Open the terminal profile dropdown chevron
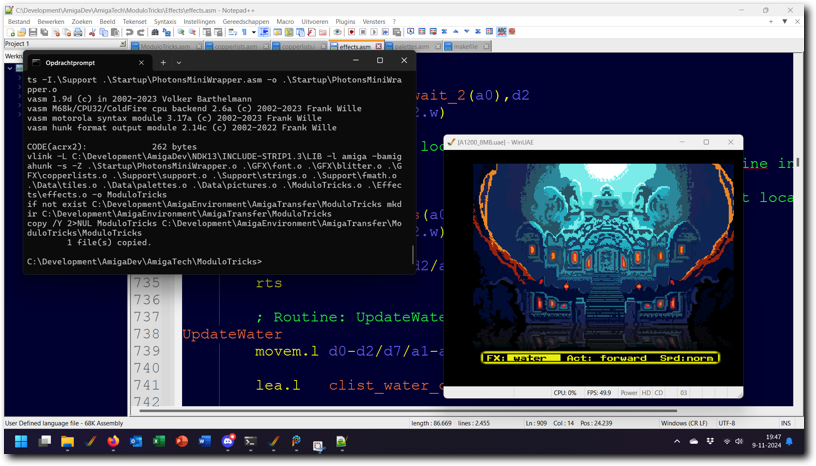This screenshot has width=816, height=466. tap(178, 62)
